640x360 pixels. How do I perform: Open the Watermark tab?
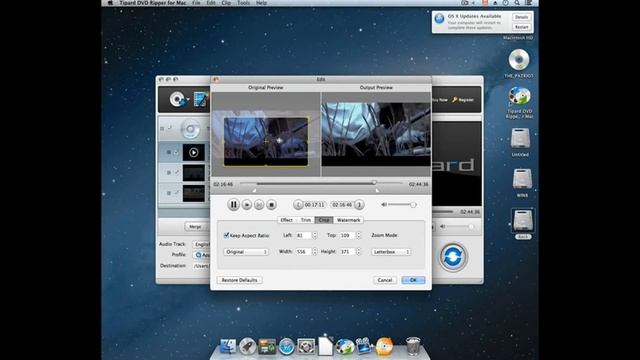pos(348,220)
